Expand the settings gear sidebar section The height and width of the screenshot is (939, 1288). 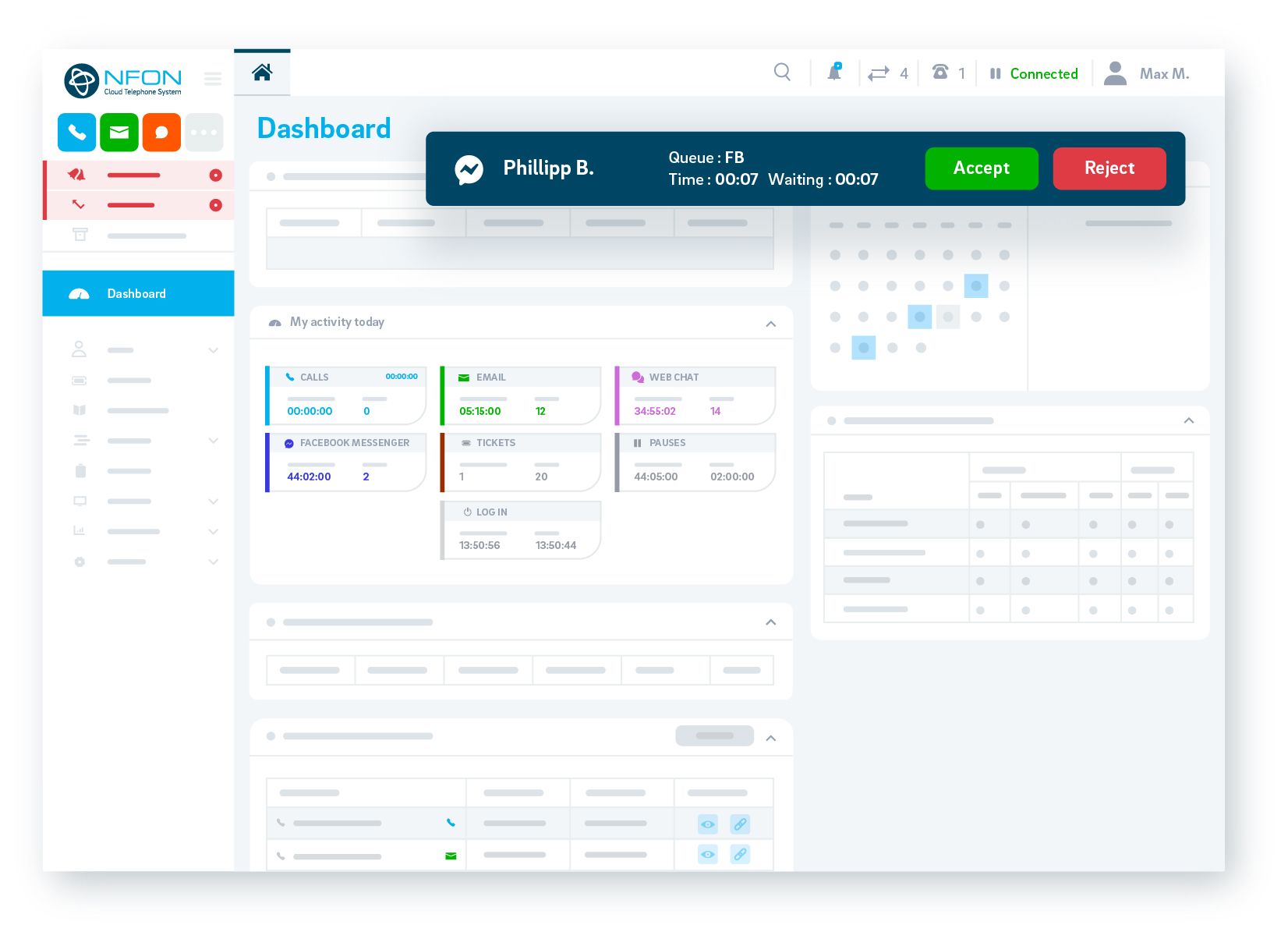point(213,562)
